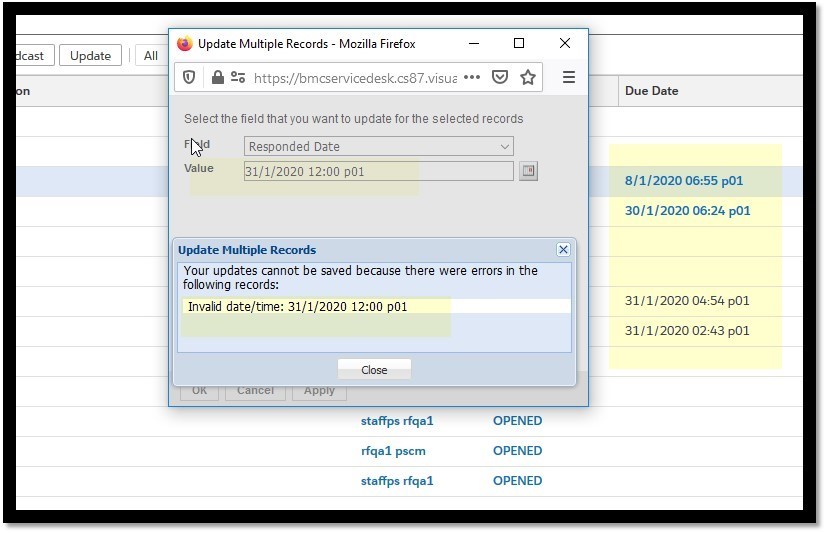Open the Firefox hamburger menu
Viewport: 826px width, 533px height.
point(568,77)
